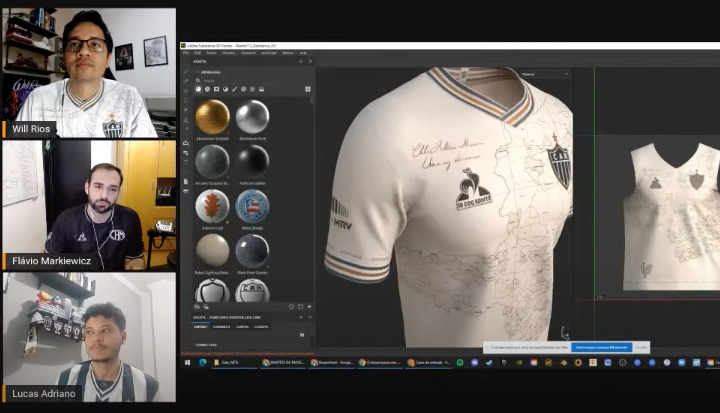This screenshot has height=413, width=720.
Task: Open Steam from taskbar
Action: coord(489,362)
